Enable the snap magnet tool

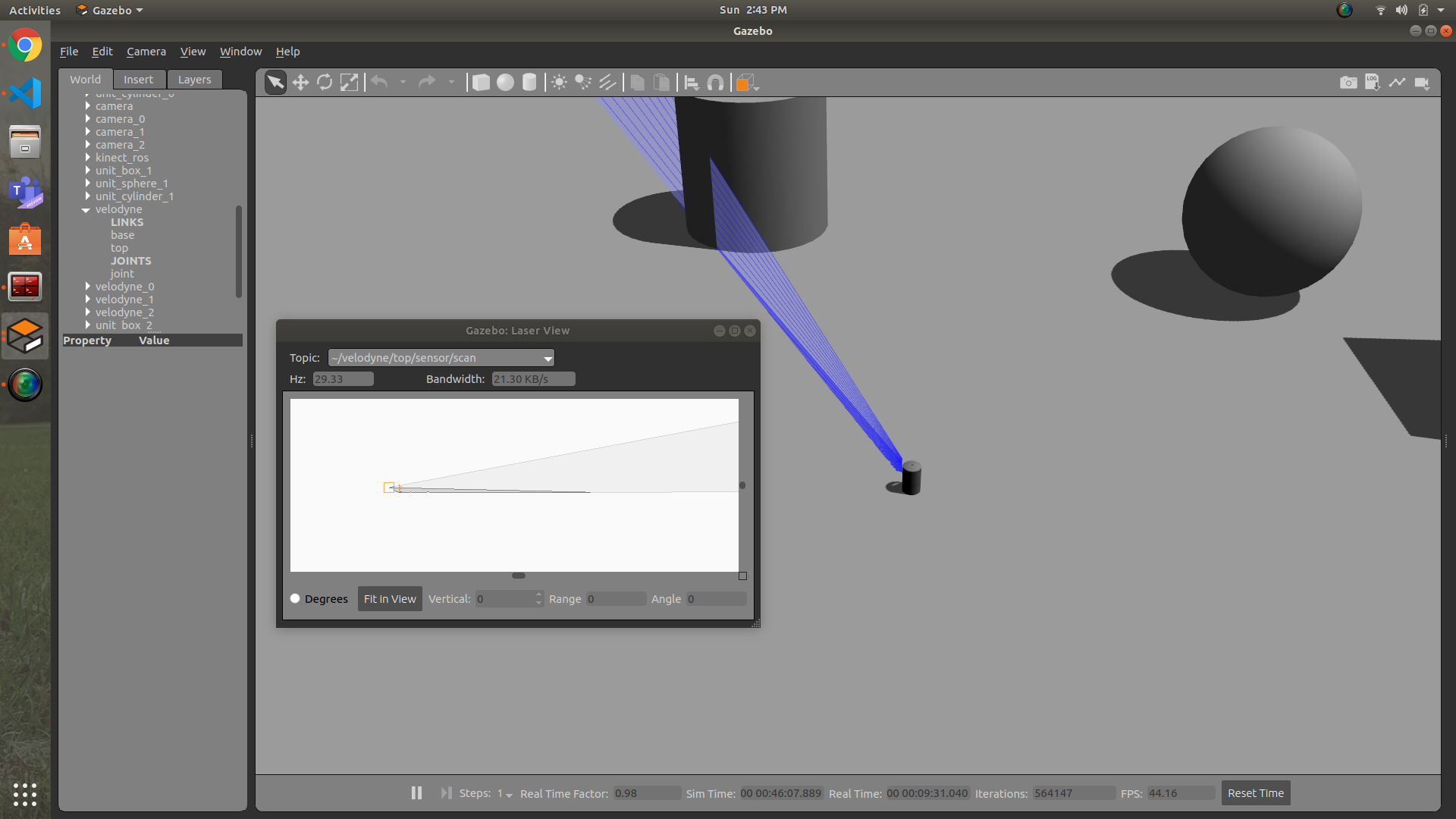(715, 83)
